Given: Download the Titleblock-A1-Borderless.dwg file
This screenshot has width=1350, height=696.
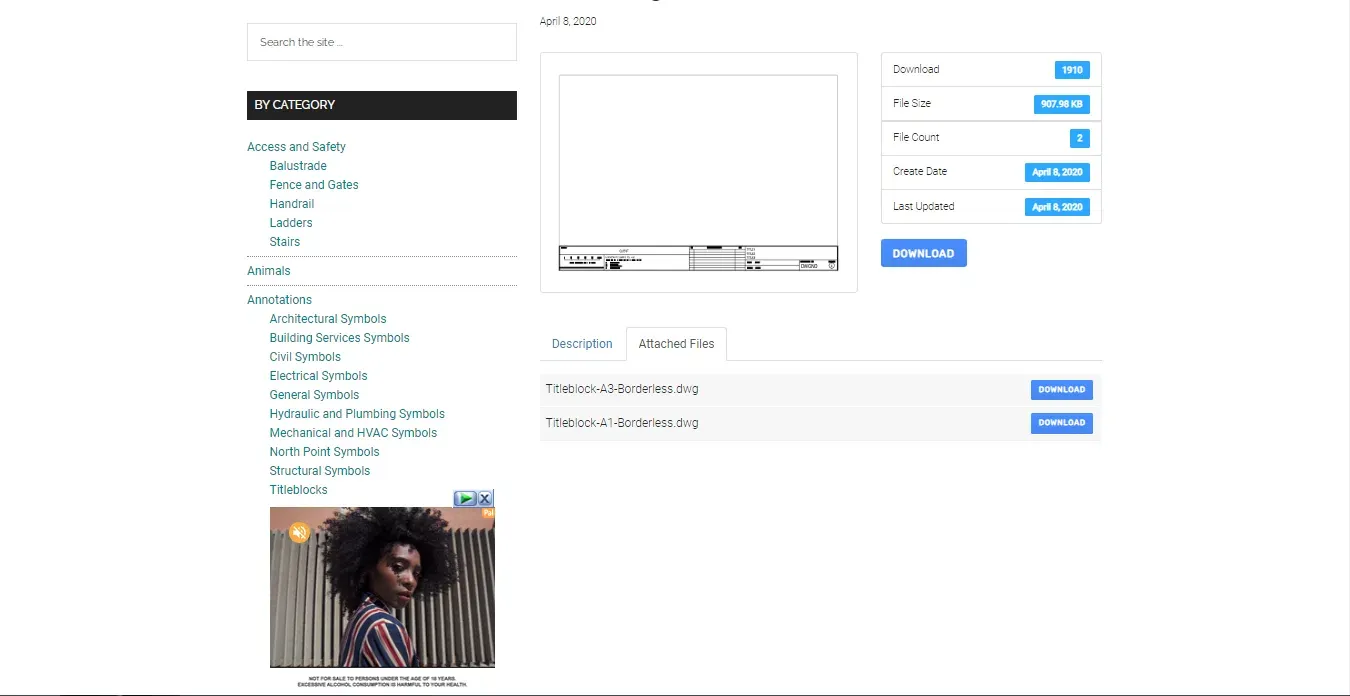Looking at the screenshot, I should point(1061,423).
